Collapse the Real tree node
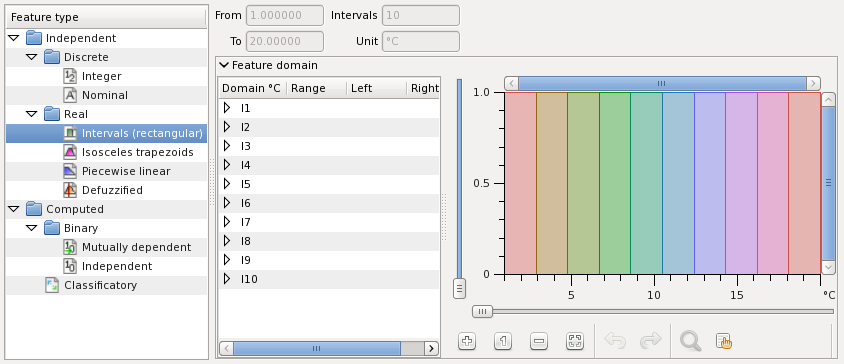 tap(32, 114)
